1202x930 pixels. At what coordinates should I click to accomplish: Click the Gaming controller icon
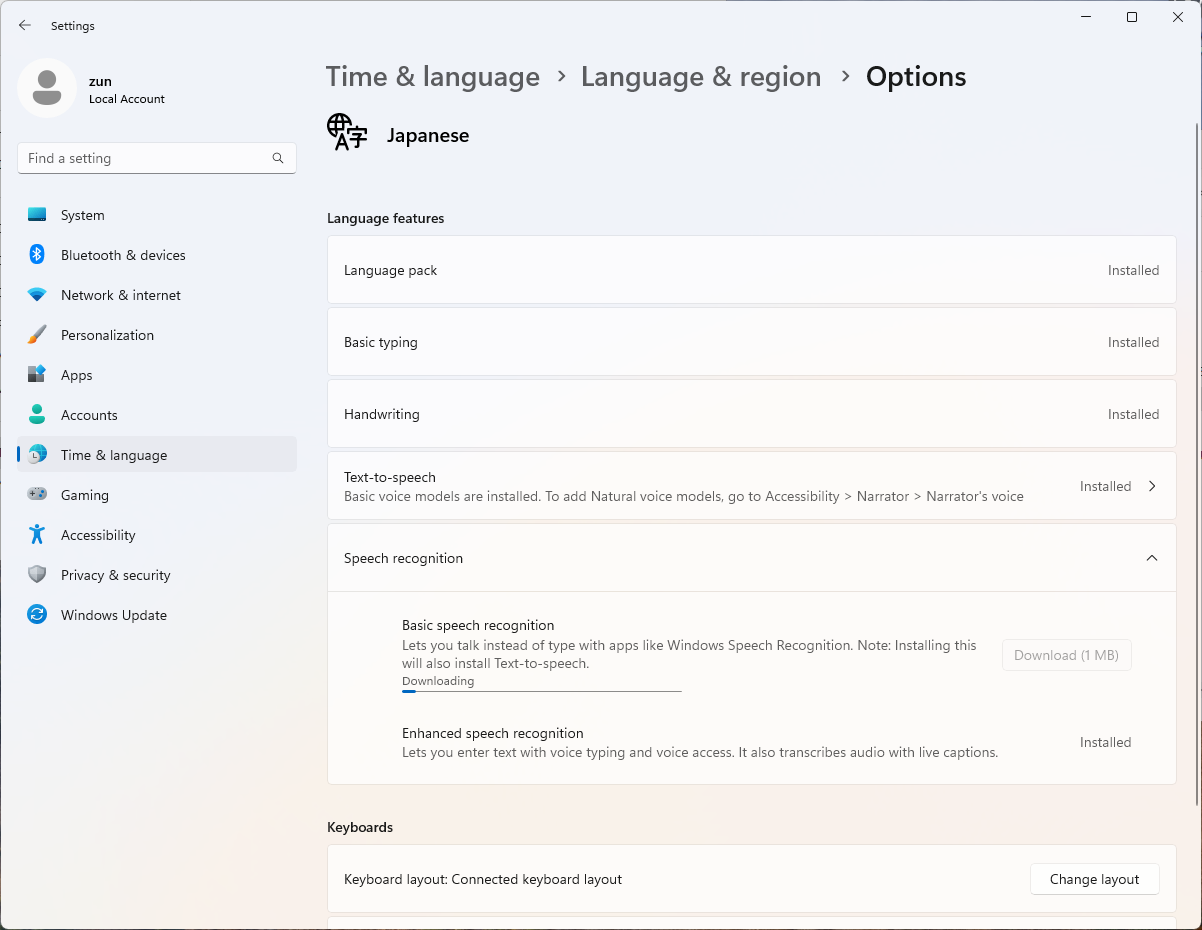37,495
